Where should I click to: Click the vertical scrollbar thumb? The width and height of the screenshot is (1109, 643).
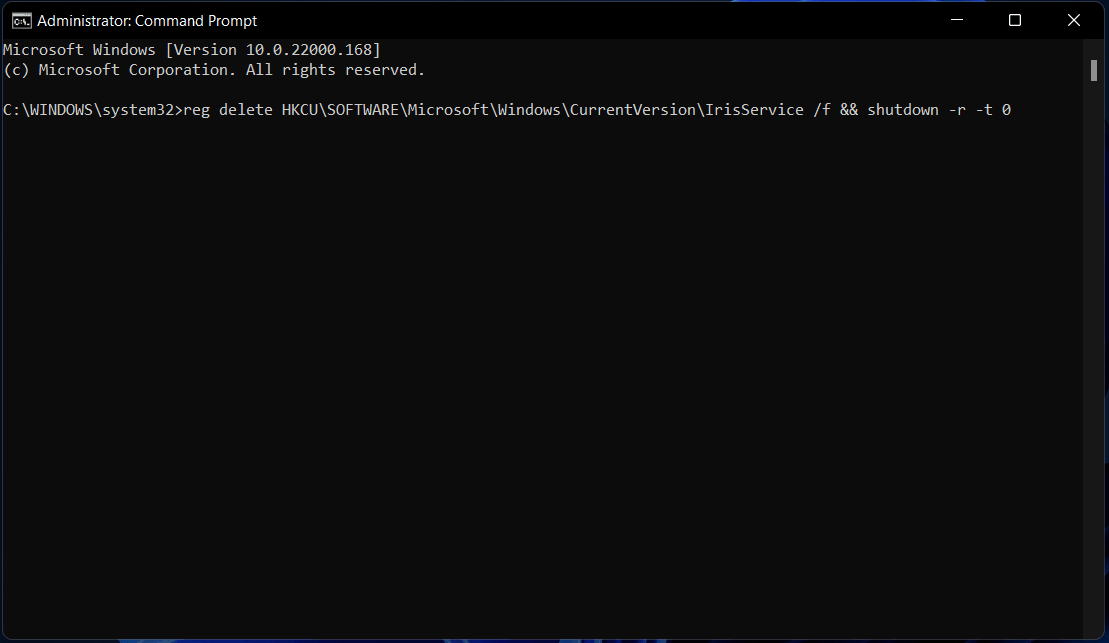(x=1093, y=70)
